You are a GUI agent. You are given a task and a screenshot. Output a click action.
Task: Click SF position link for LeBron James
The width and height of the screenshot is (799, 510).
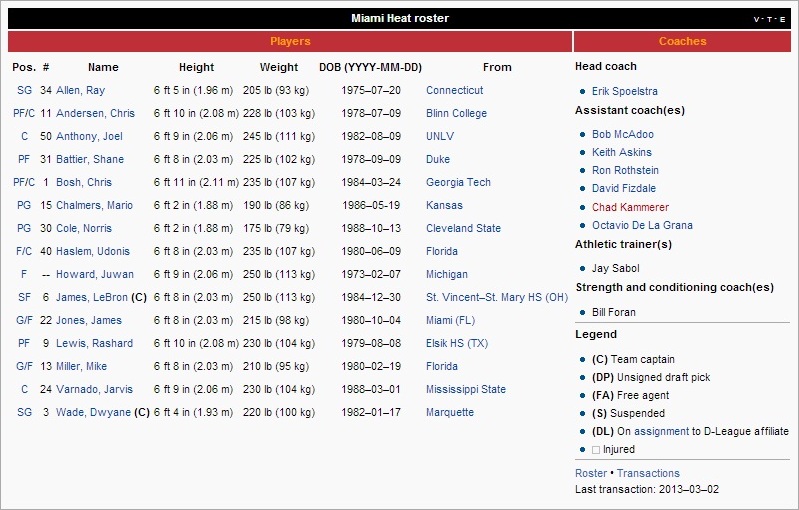click(x=24, y=297)
